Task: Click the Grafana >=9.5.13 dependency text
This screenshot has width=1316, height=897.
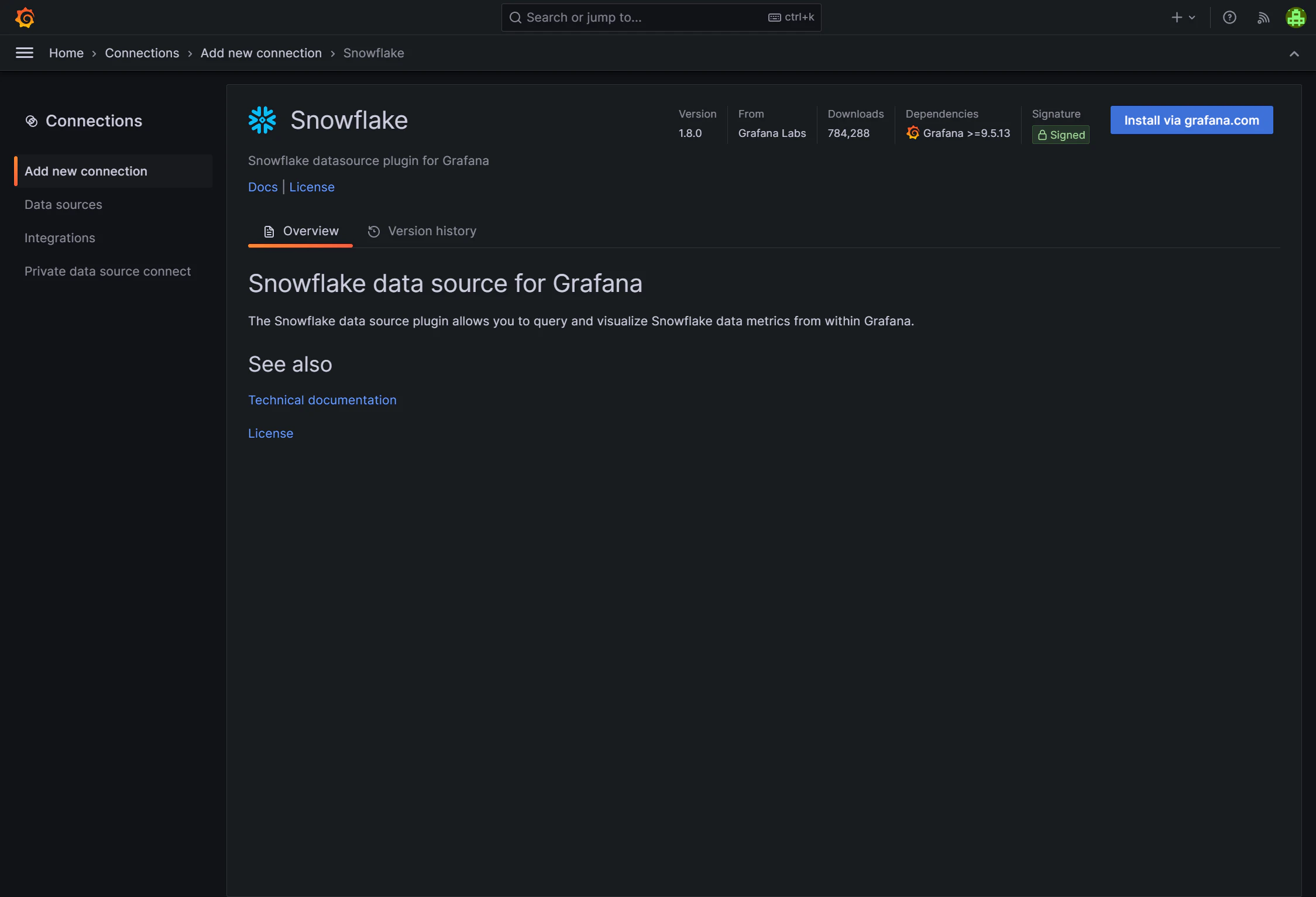Action: click(x=967, y=133)
